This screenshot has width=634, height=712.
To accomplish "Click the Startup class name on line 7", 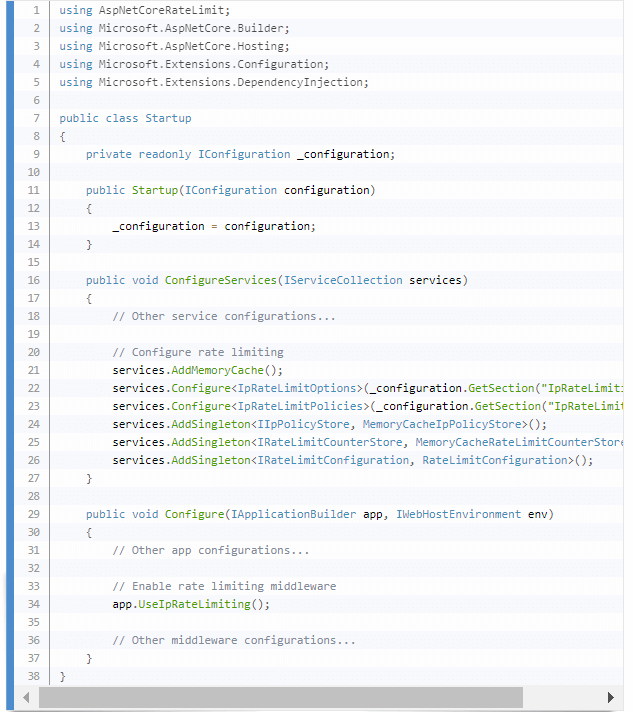I will [168, 118].
